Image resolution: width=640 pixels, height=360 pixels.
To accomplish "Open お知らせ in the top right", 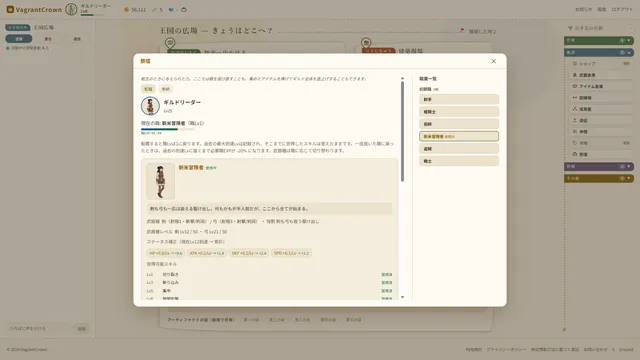I will coord(583,9).
